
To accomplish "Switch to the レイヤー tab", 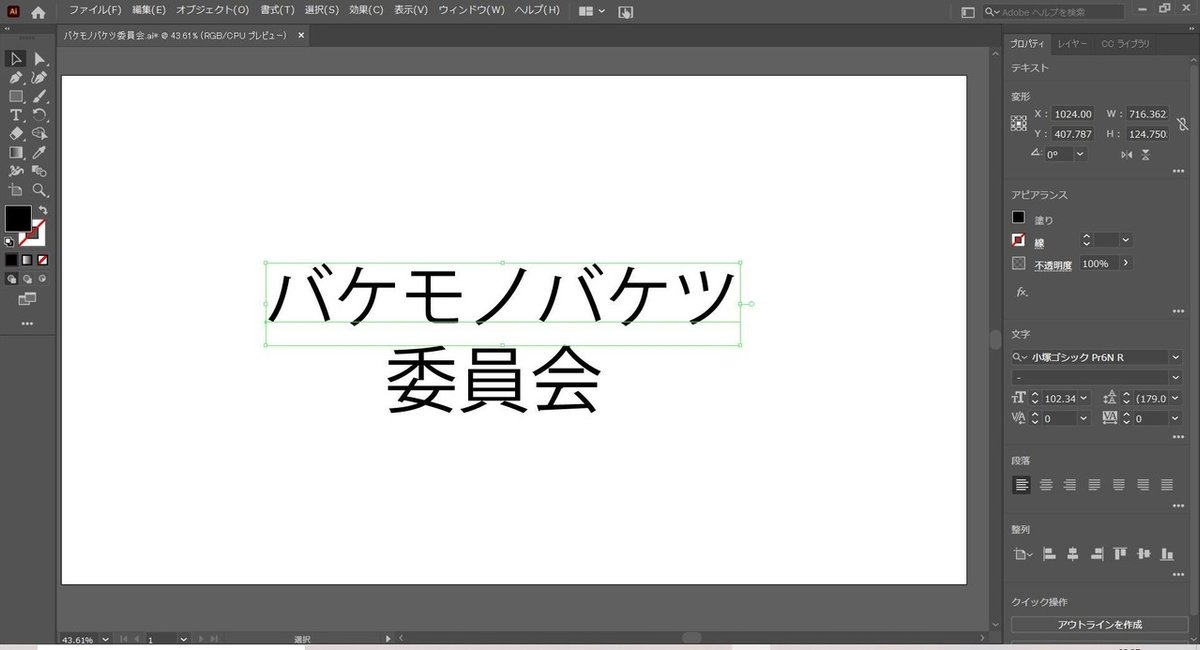I will pos(1072,44).
